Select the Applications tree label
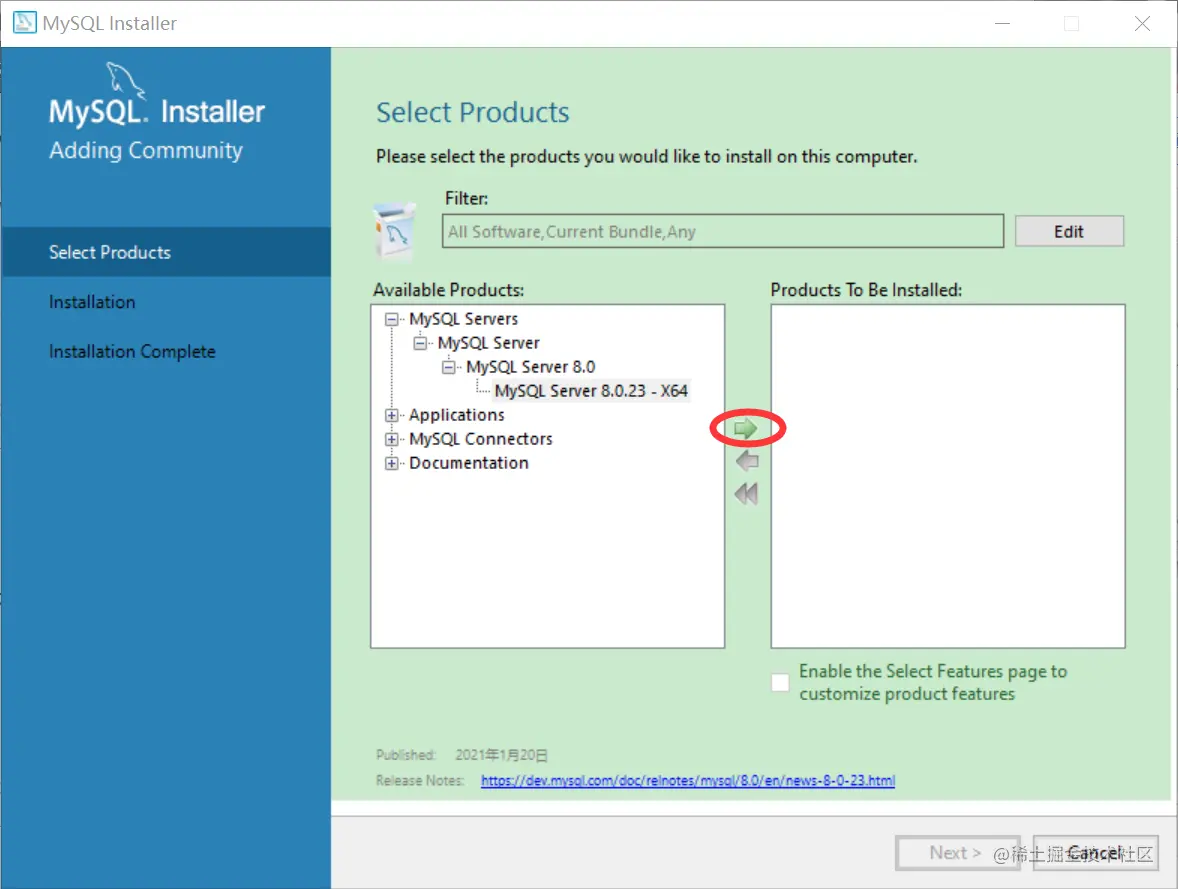This screenshot has width=1178, height=889. 457,415
